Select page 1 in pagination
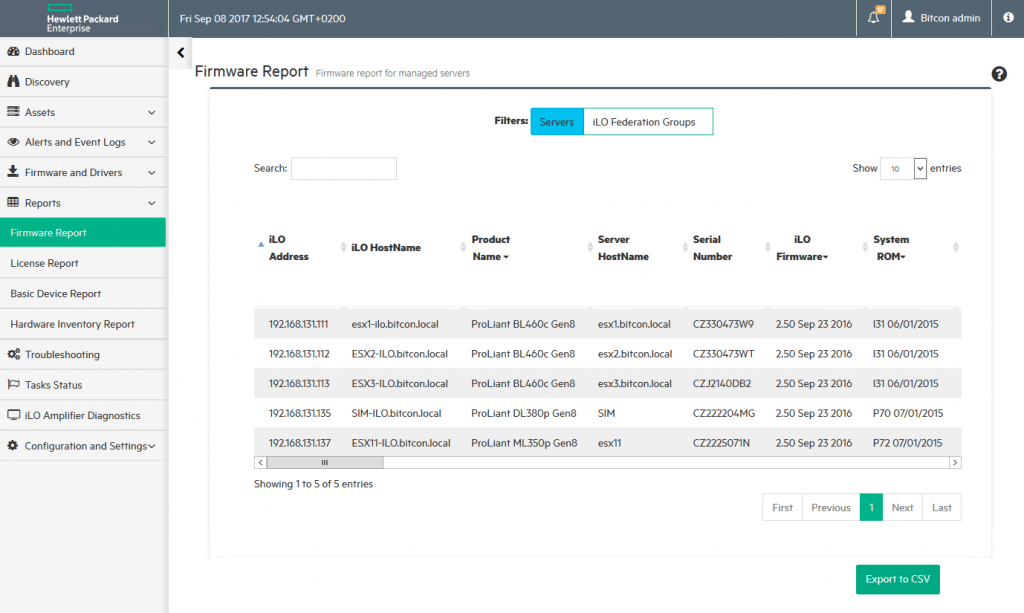The image size is (1024, 613). (871, 507)
